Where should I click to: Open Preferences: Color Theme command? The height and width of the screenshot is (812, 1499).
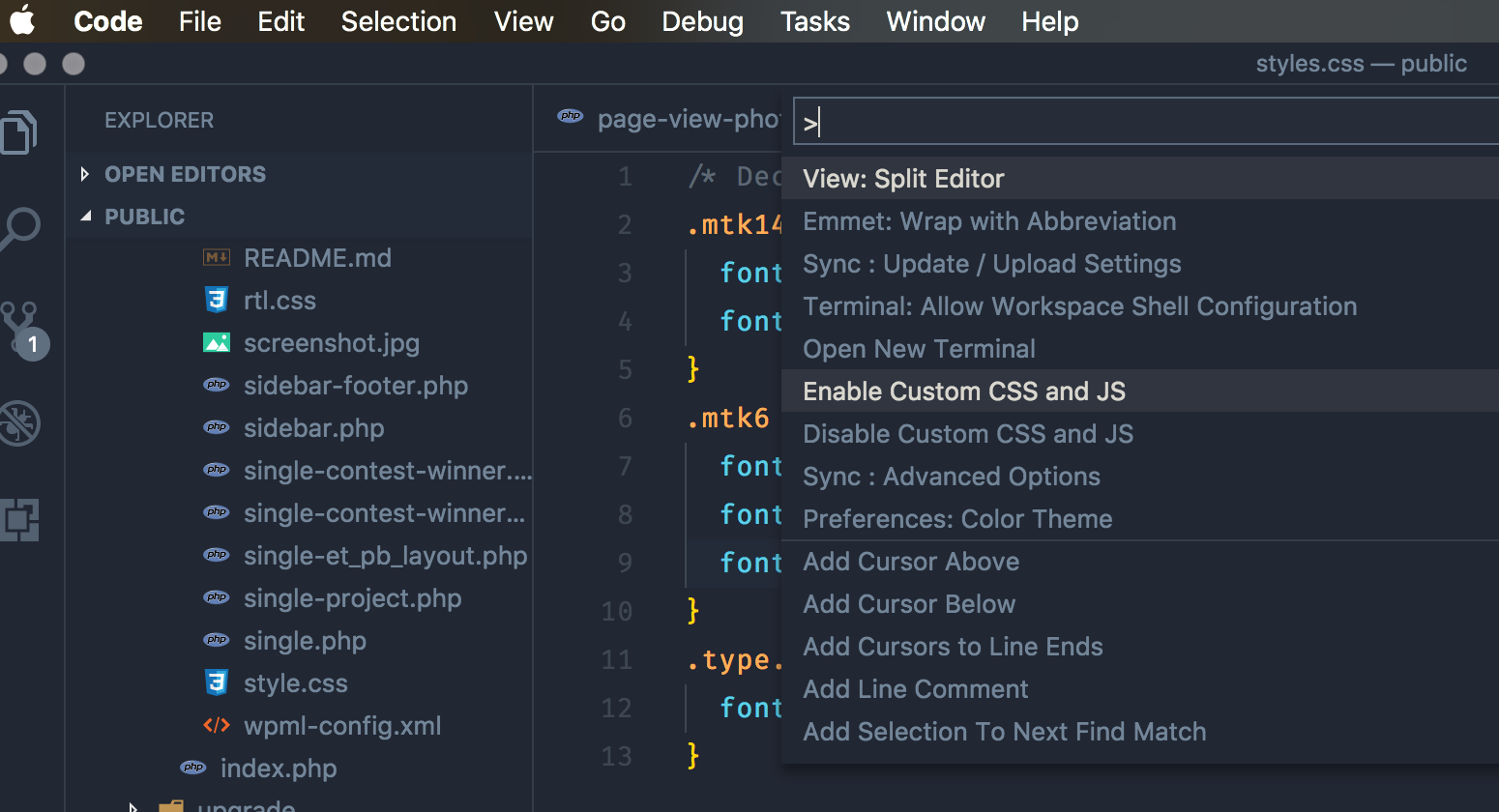[1140, 518]
